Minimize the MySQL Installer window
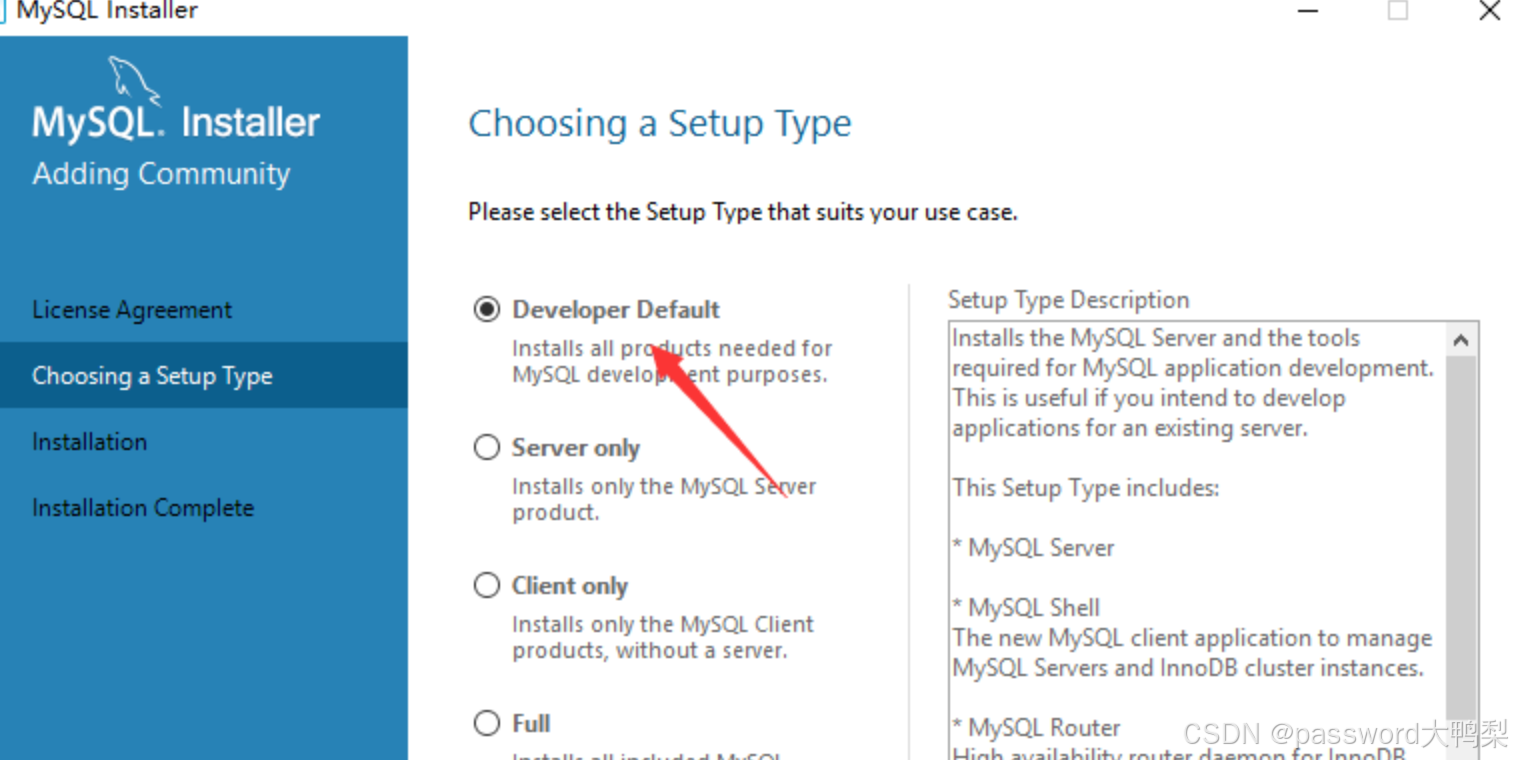The image size is (1513, 760). (x=1307, y=11)
